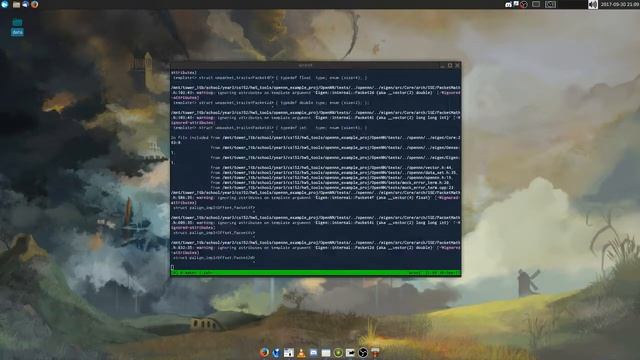Click the green circular dock icon
640x360 pixels.
[x=338, y=353]
